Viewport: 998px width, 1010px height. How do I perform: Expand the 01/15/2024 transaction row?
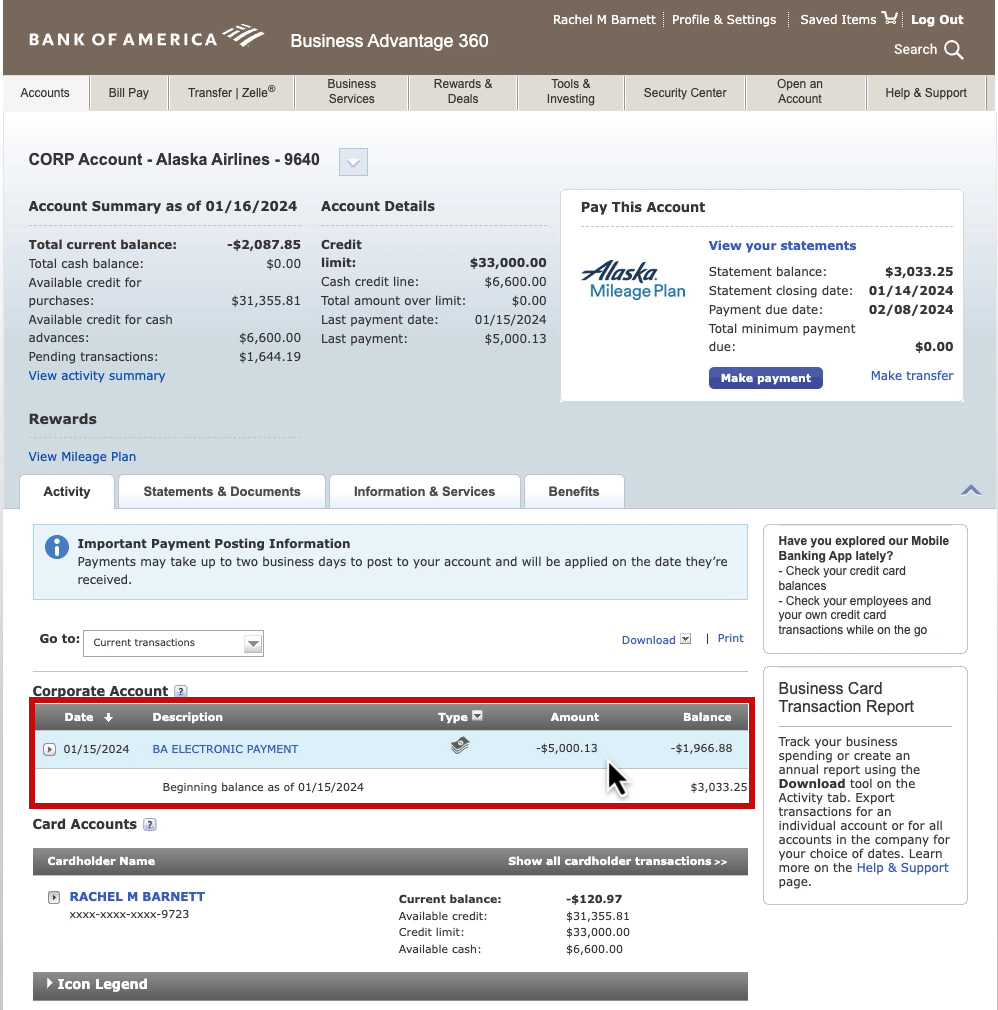(49, 749)
